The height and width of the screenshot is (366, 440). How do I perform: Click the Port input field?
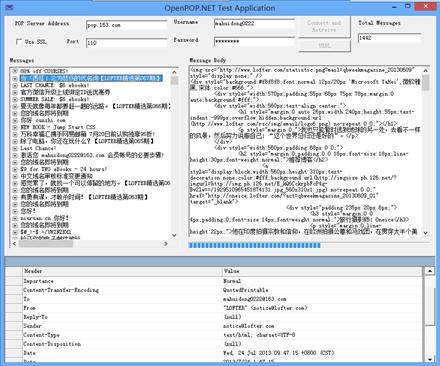click(126, 43)
